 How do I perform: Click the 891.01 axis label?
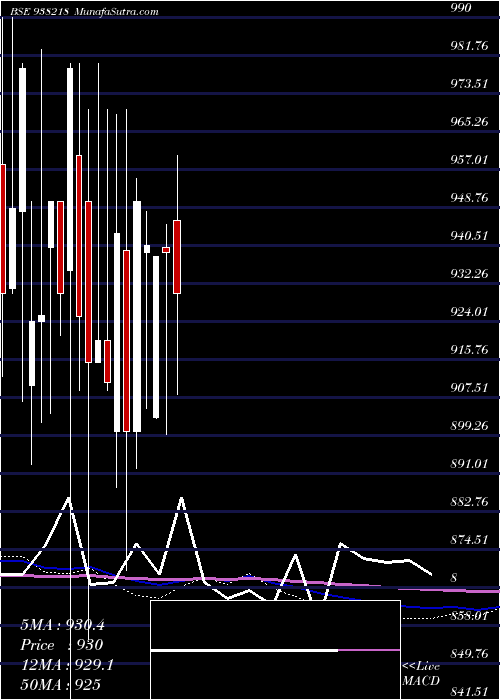click(x=469, y=463)
